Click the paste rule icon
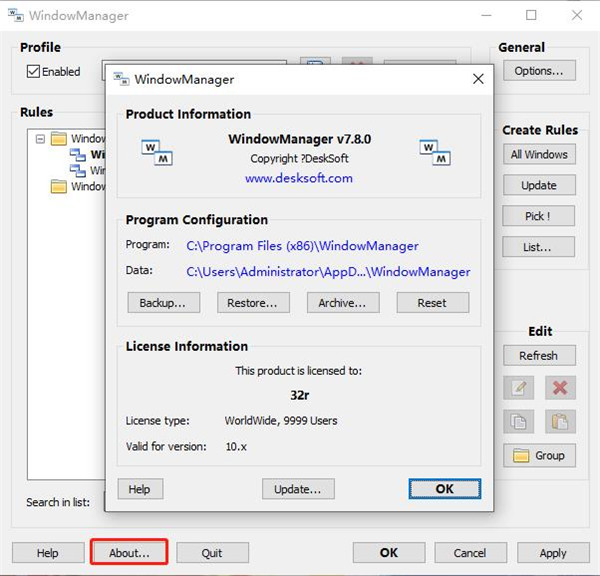Viewport: 600px width, 576px height. pyautogui.click(x=560, y=421)
